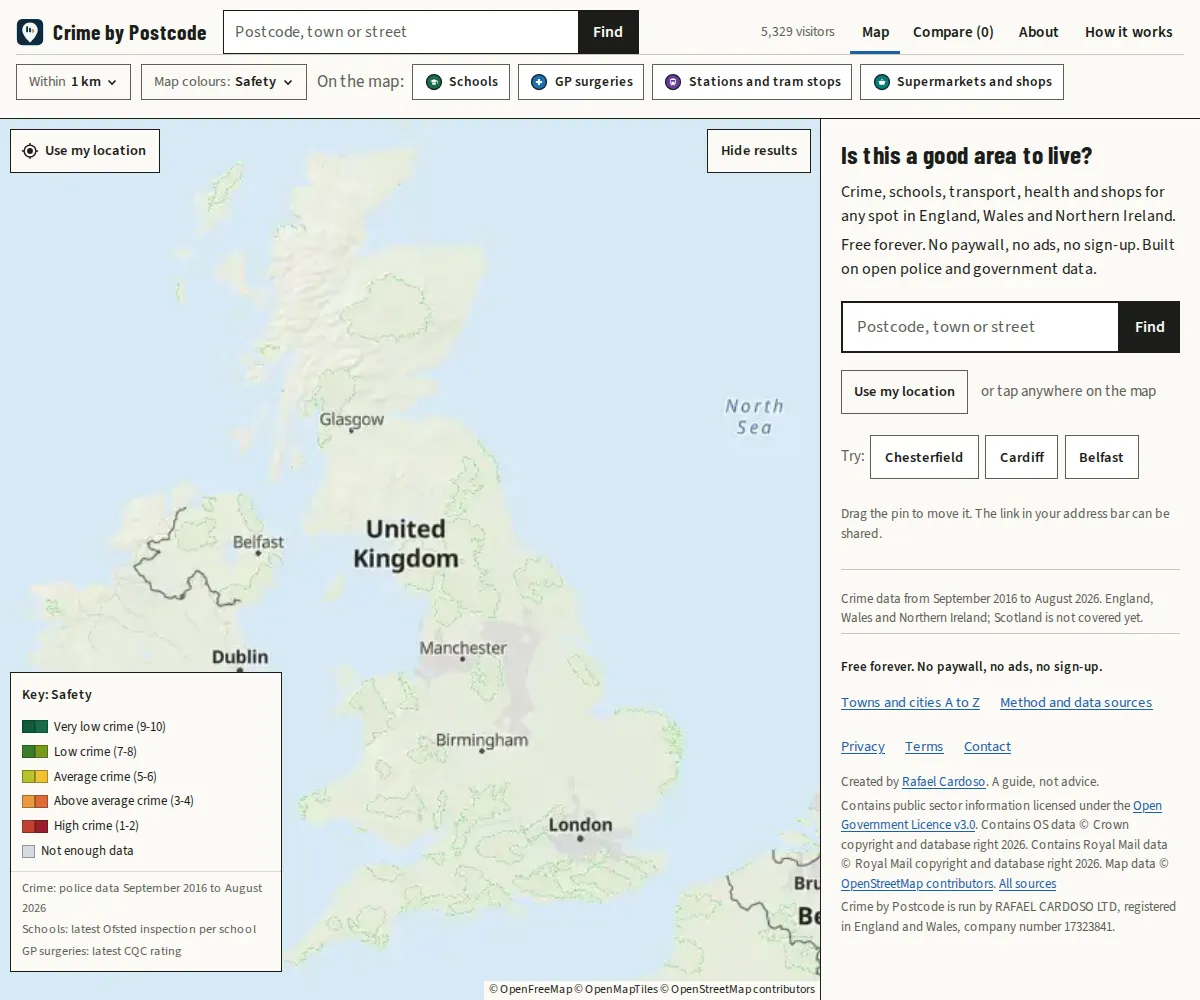Toggle Schools on the map
Viewport: 1200px width, 1000px height.
461,82
